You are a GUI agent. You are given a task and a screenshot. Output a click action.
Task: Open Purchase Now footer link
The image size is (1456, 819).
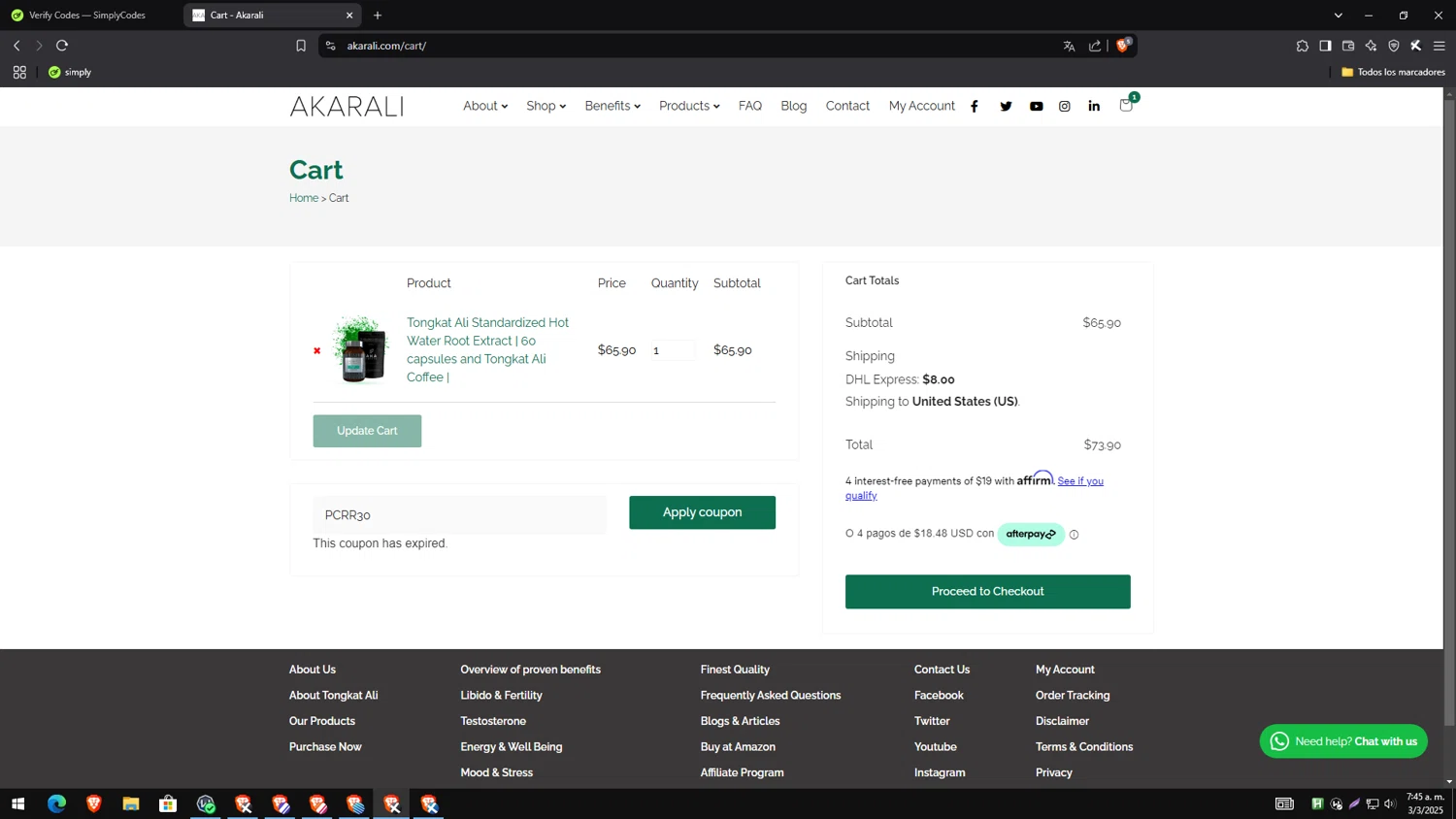(x=325, y=746)
